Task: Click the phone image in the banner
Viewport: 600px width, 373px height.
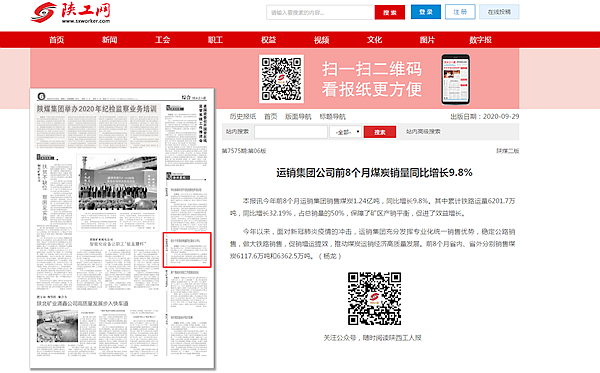Action: (455, 80)
